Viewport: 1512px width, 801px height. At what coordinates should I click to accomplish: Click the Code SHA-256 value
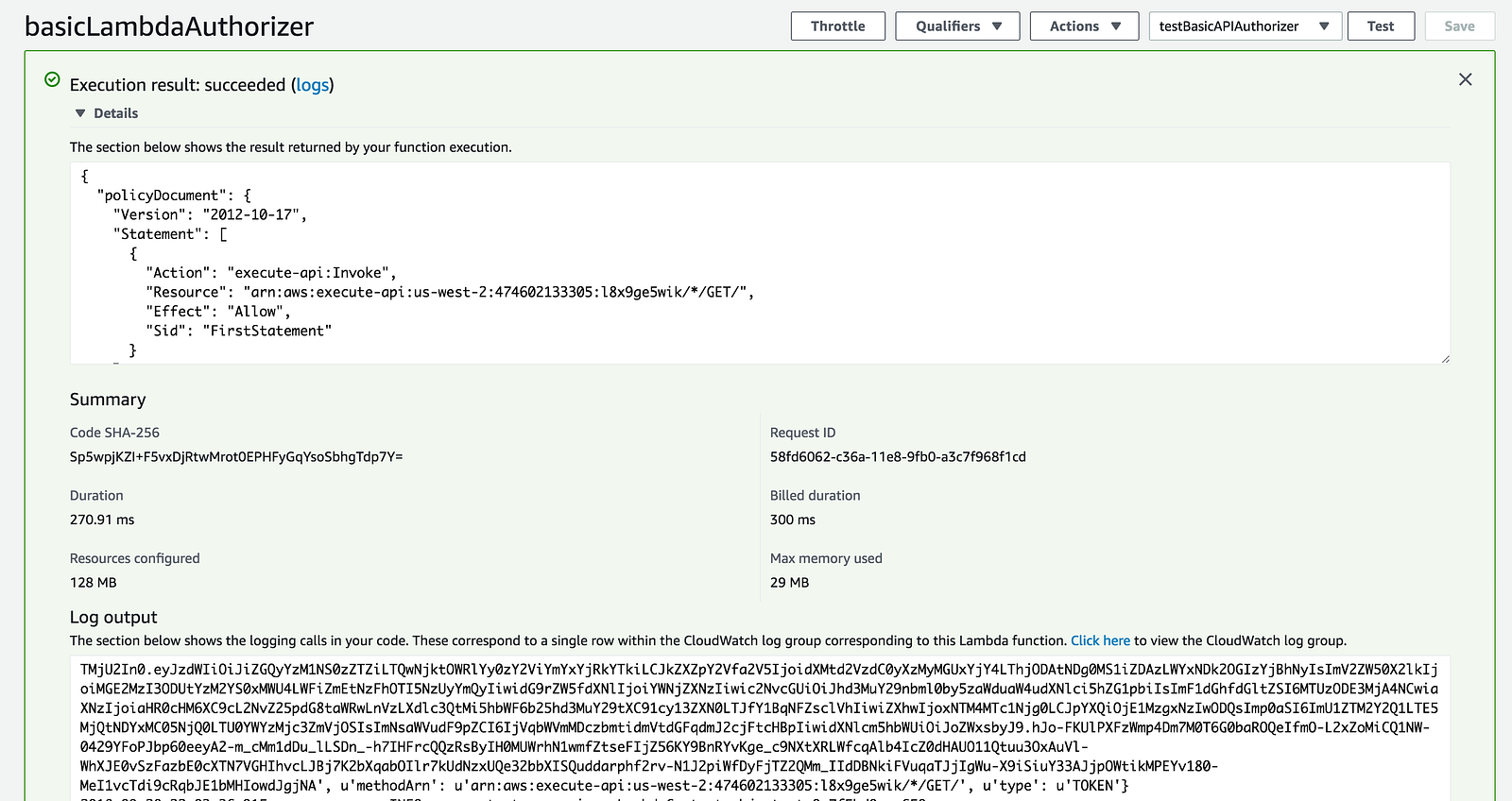236,457
